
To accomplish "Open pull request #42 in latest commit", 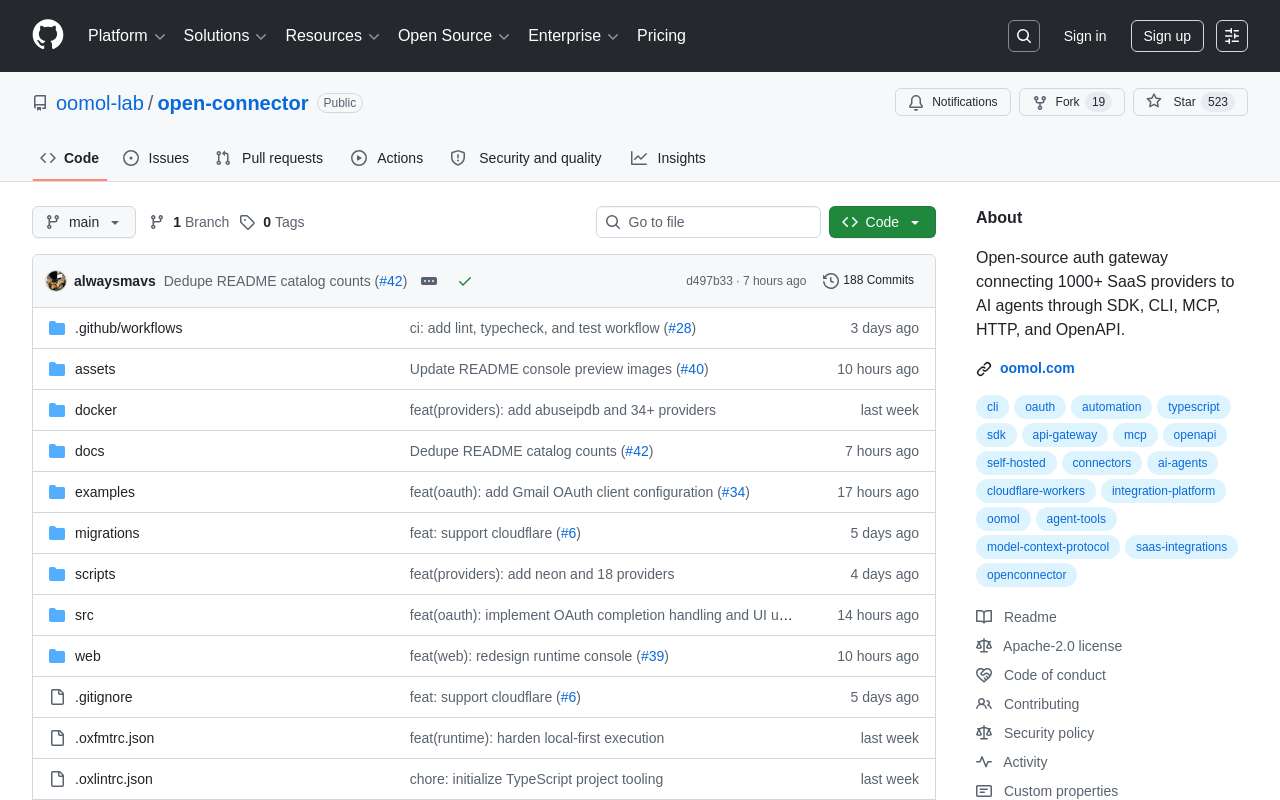I will 391,281.
